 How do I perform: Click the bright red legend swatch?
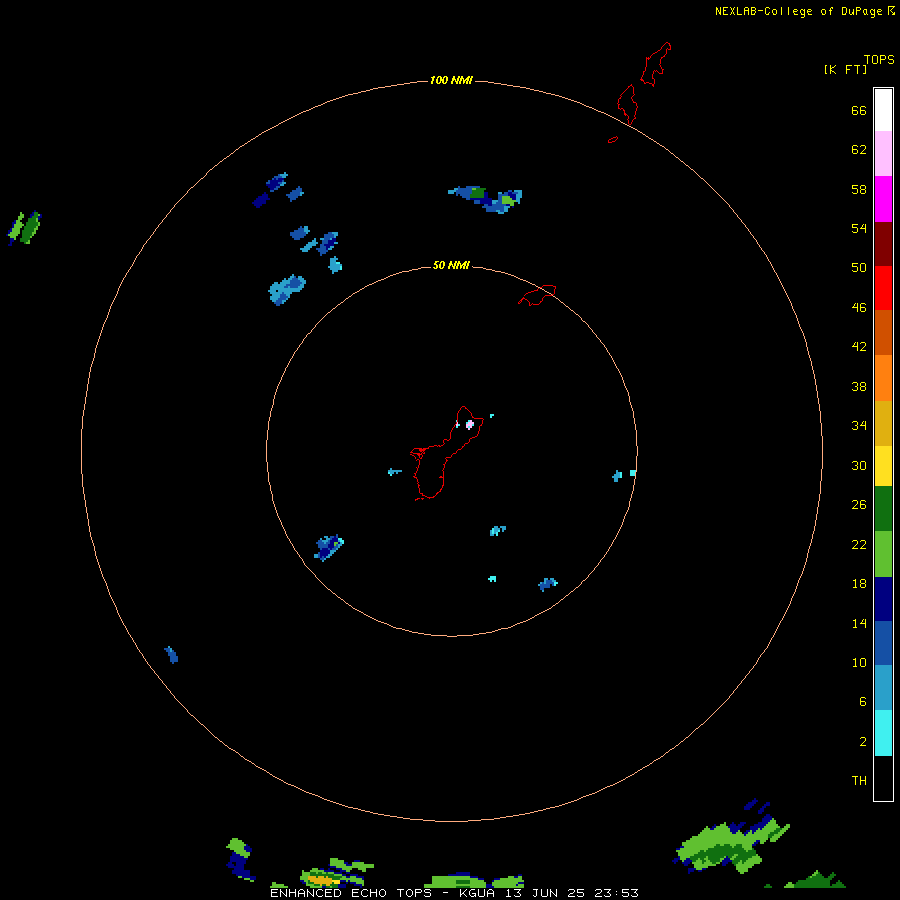pyautogui.click(x=883, y=288)
